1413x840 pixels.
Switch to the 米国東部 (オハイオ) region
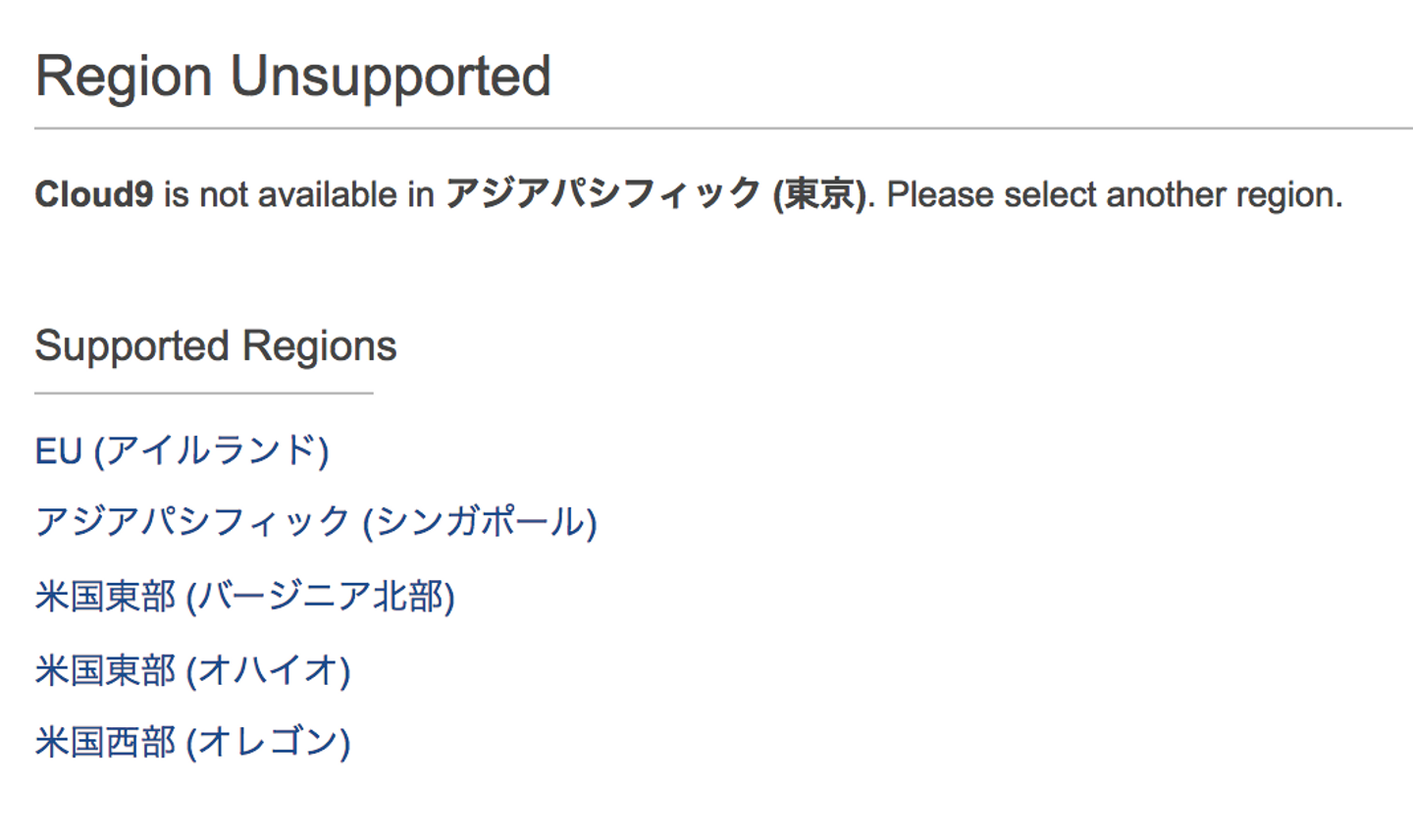point(192,670)
